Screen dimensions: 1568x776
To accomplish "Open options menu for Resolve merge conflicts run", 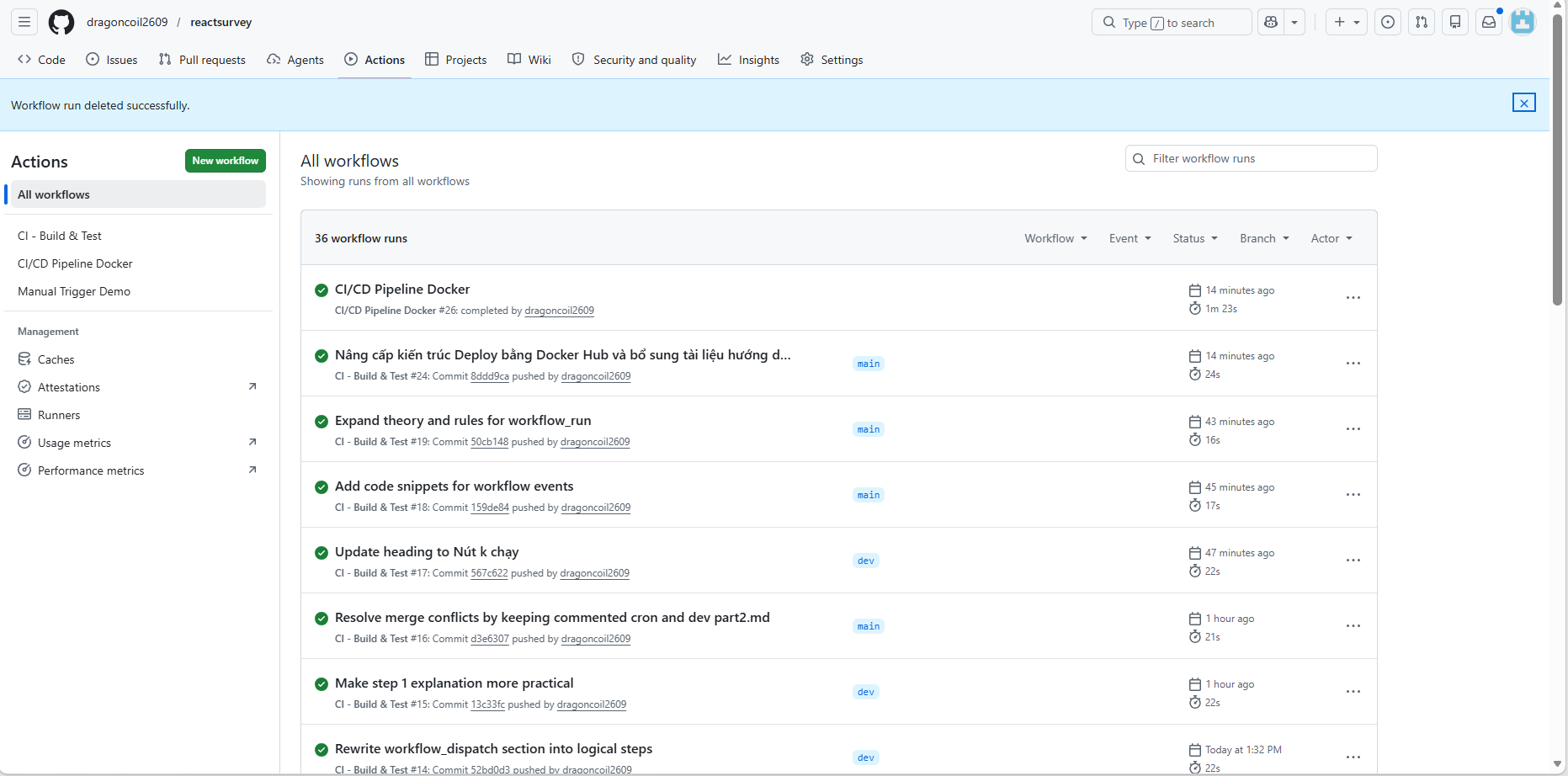I will [x=1353, y=626].
